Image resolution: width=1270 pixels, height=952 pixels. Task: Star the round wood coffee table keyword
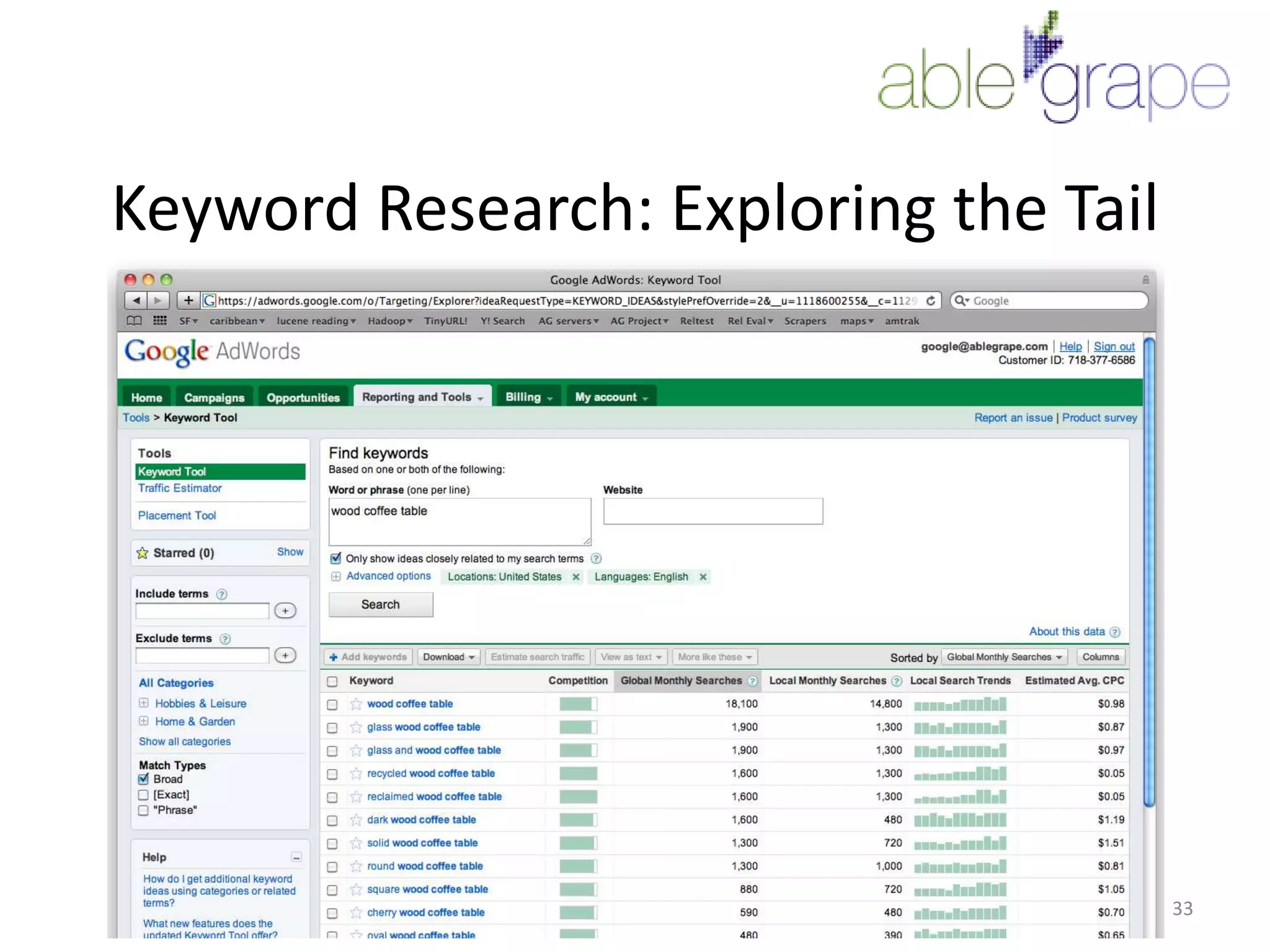coord(356,866)
